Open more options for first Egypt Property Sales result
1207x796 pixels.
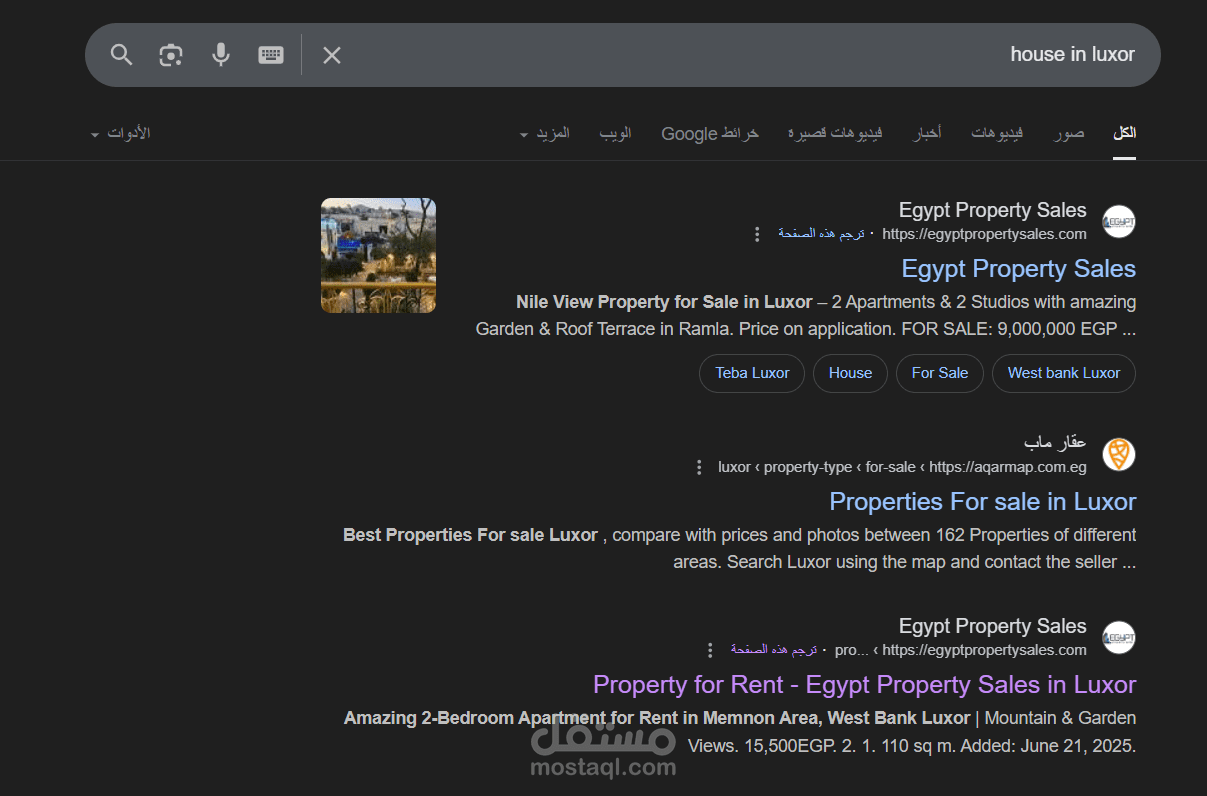756,234
